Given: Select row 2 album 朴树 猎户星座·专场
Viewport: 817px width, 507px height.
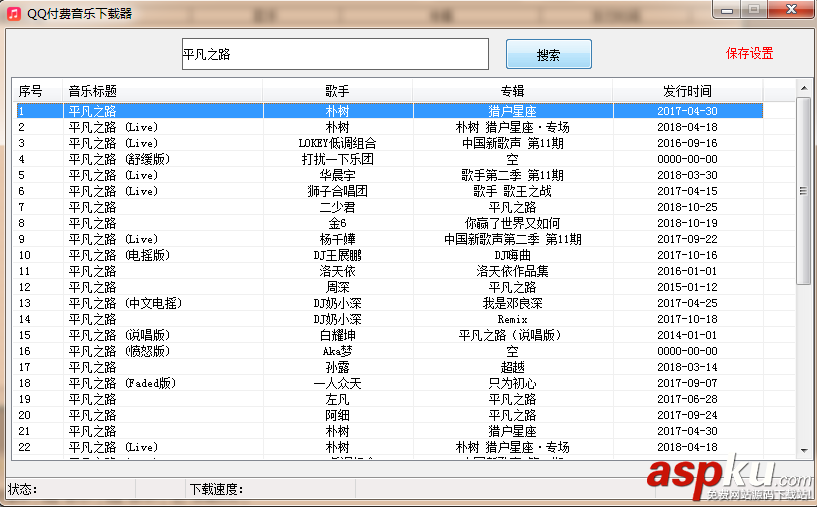Looking at the screenshot, I should pyautogui.click(x=513, y=127).
